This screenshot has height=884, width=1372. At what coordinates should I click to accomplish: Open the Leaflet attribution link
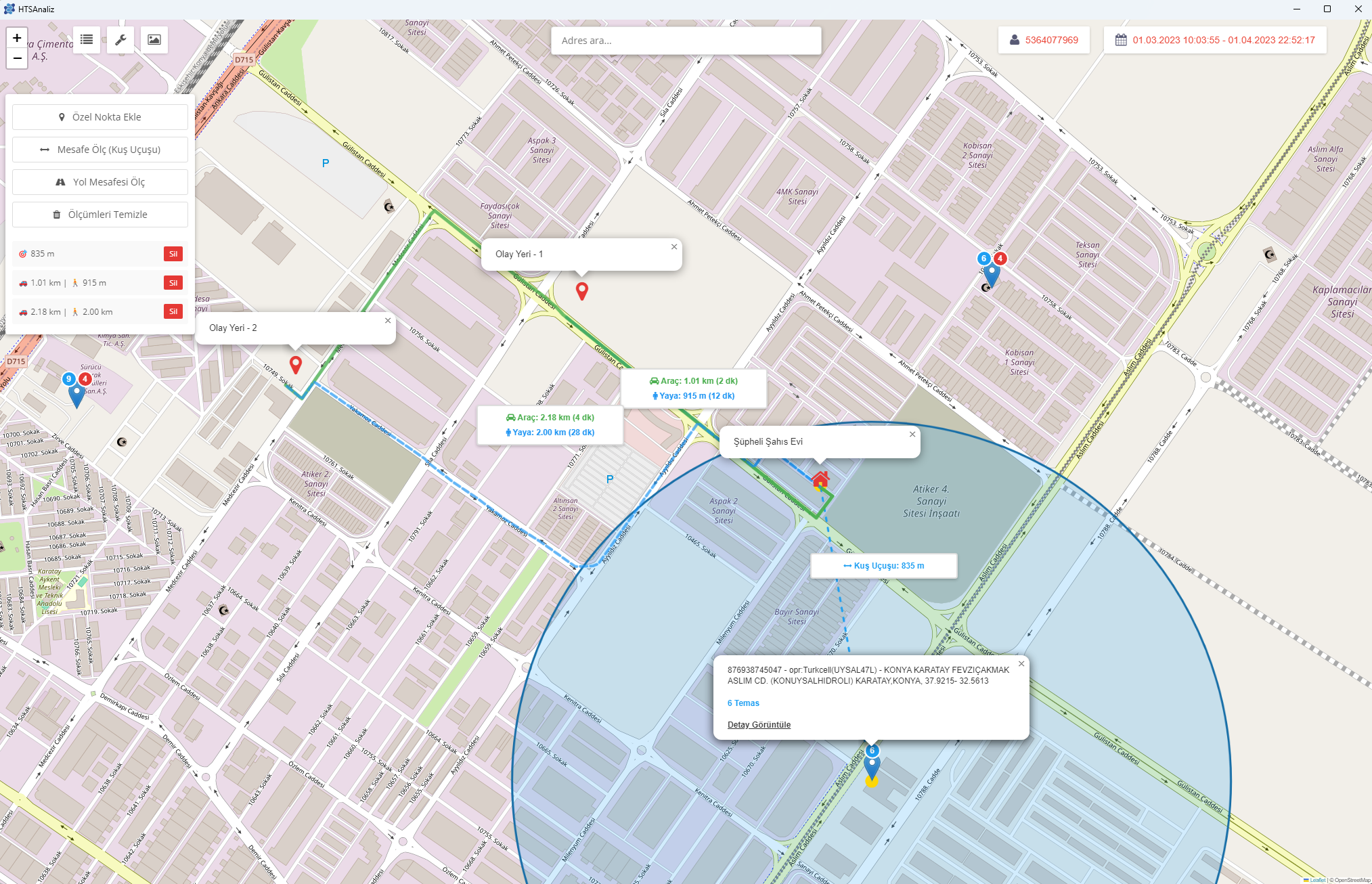tap(1317, 880)
